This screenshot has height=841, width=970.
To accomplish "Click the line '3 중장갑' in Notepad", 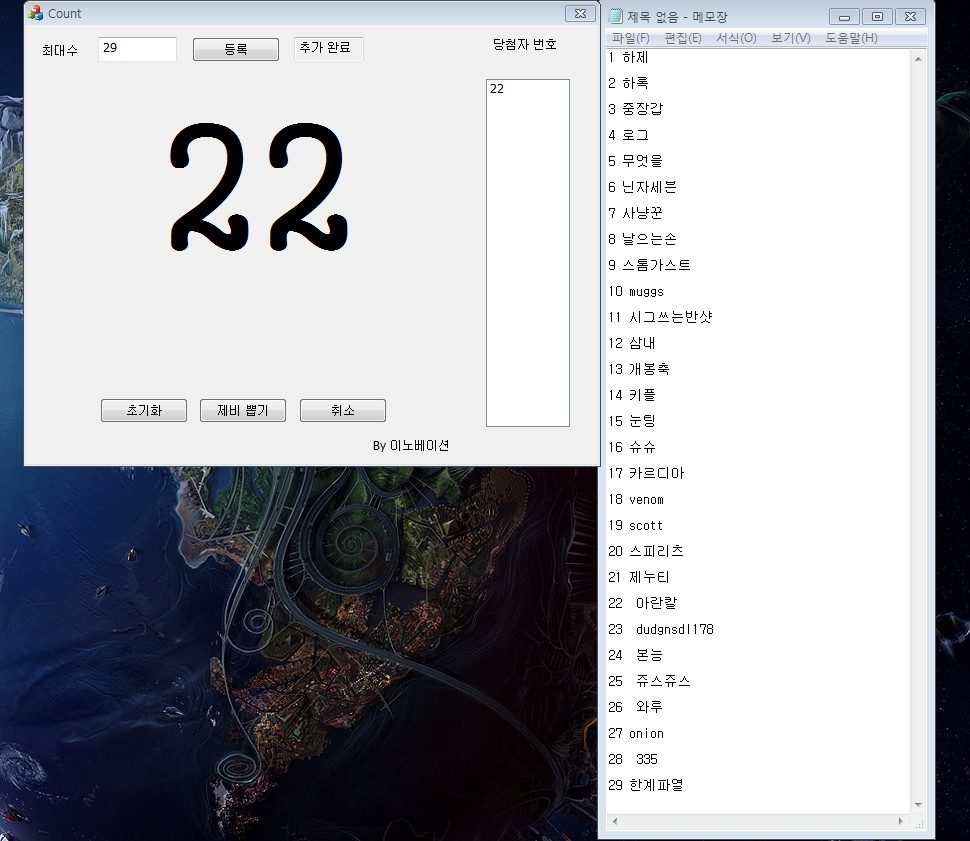I will 635,109.
